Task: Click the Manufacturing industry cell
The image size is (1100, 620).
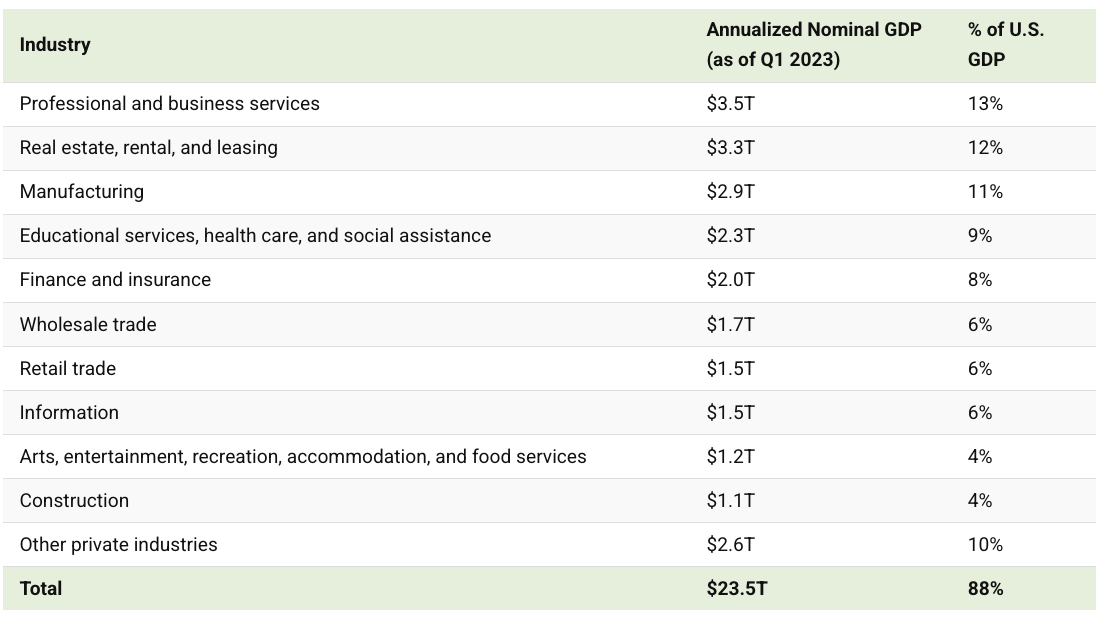Action: point(81,192)
